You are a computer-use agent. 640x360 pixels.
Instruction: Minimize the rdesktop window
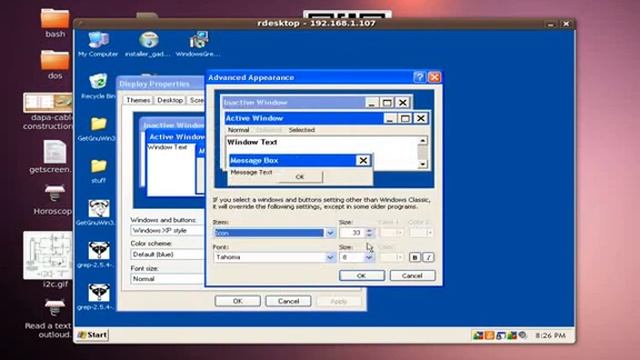[x=551, y=24]
